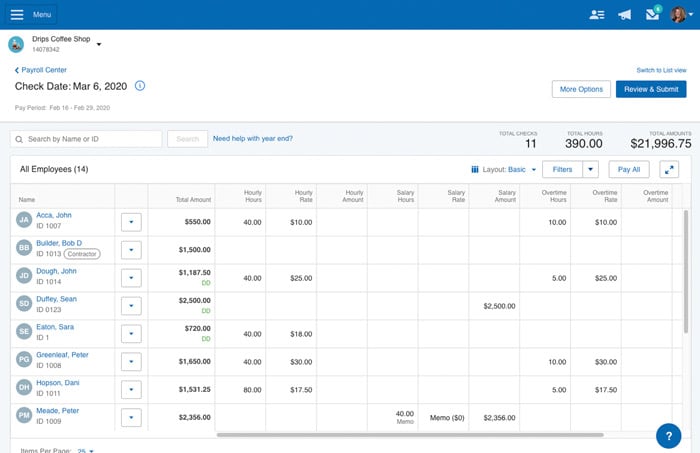Open employee Duffey, Sean link

tap(56, 299)
